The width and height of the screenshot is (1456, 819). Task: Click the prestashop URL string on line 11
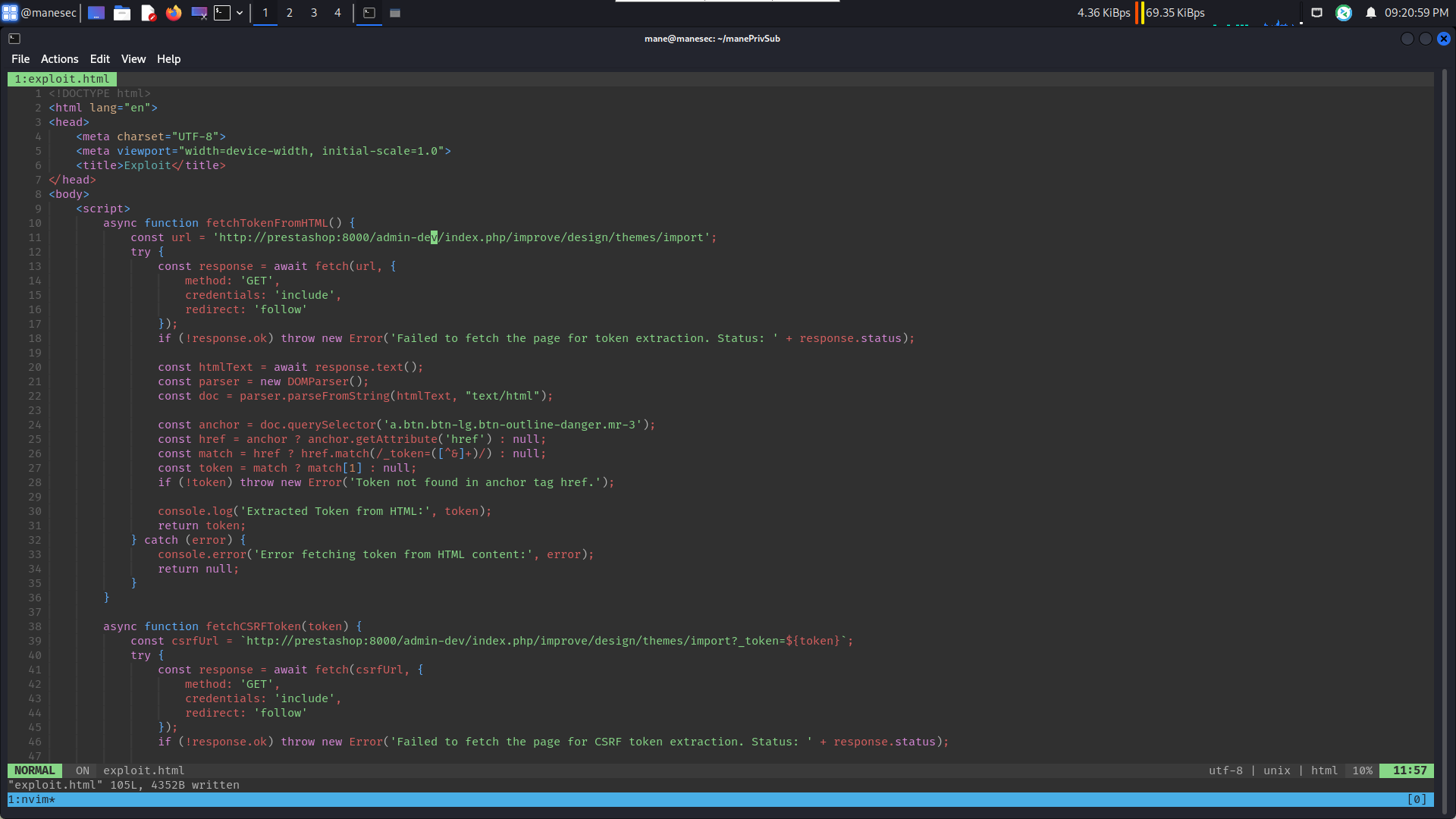coord(463,237)
